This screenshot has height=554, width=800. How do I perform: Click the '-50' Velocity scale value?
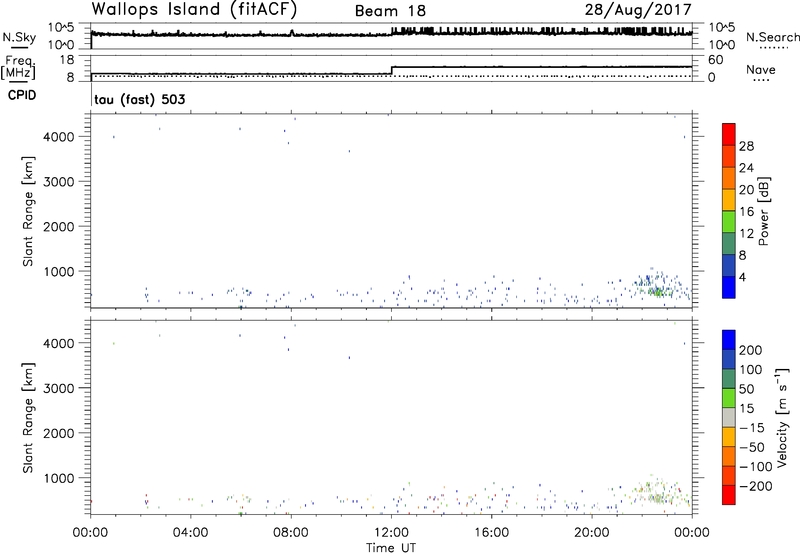click(x=752, y=447)
